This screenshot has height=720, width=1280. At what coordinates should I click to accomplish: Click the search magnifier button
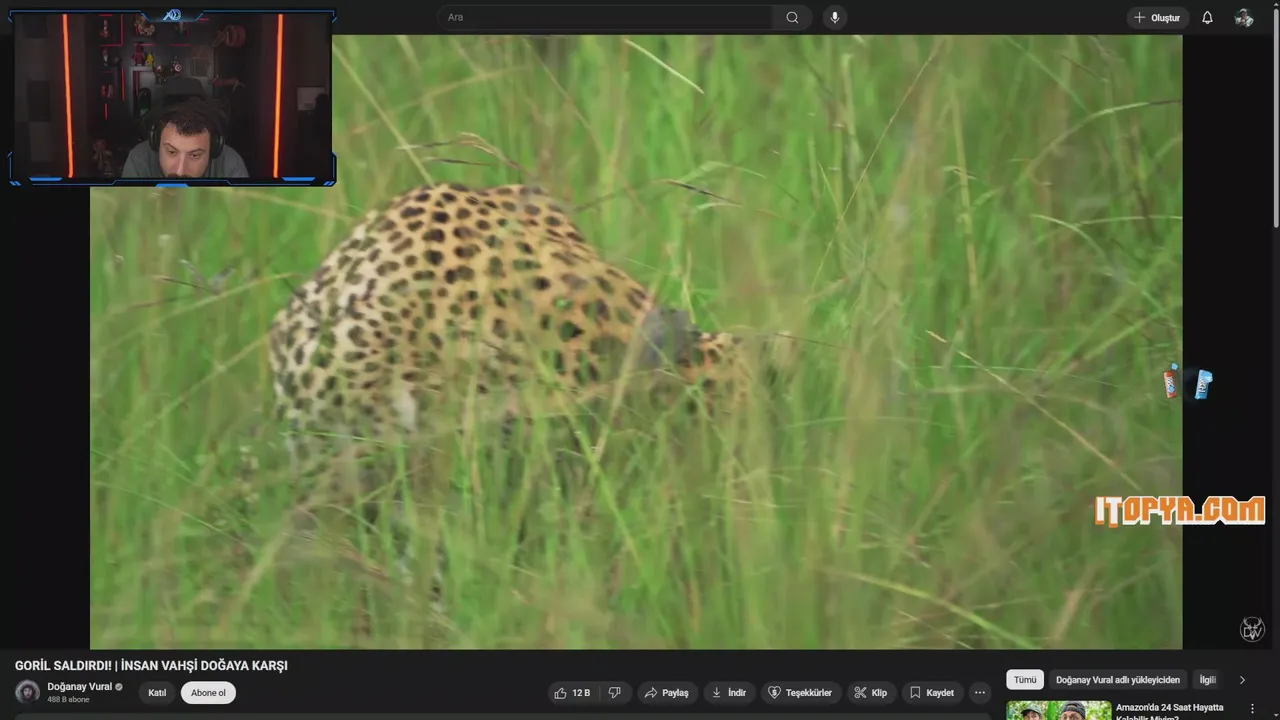792,17
